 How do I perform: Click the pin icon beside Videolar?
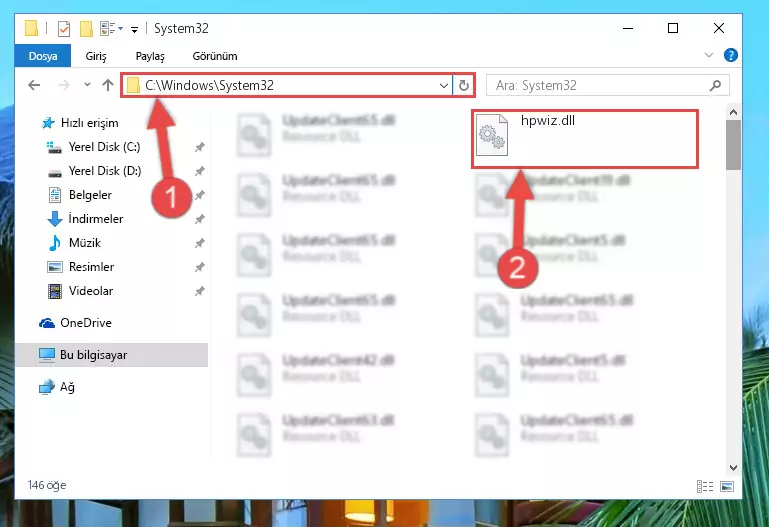(200, 291)
